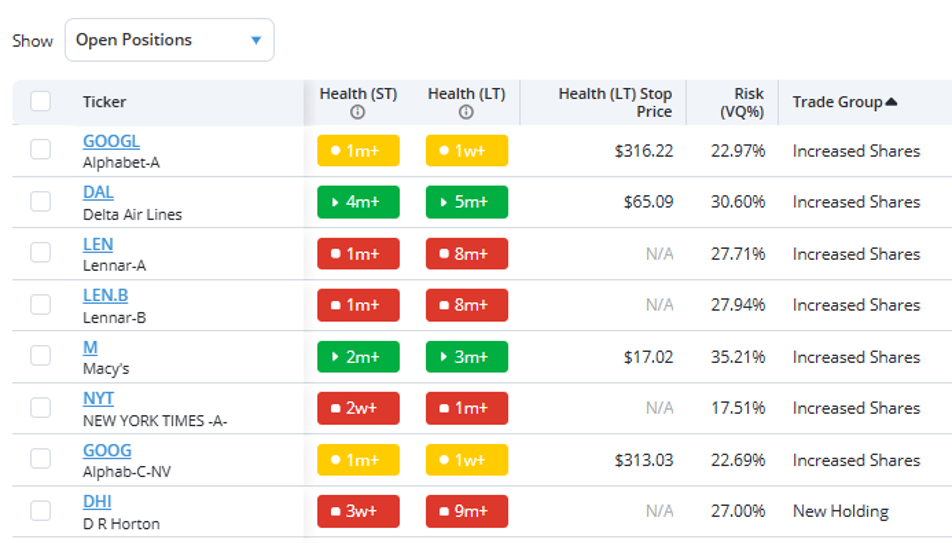
Task: Check the GOOGL row checkbox
Action: pyautogui.click(x=41, y=149)
